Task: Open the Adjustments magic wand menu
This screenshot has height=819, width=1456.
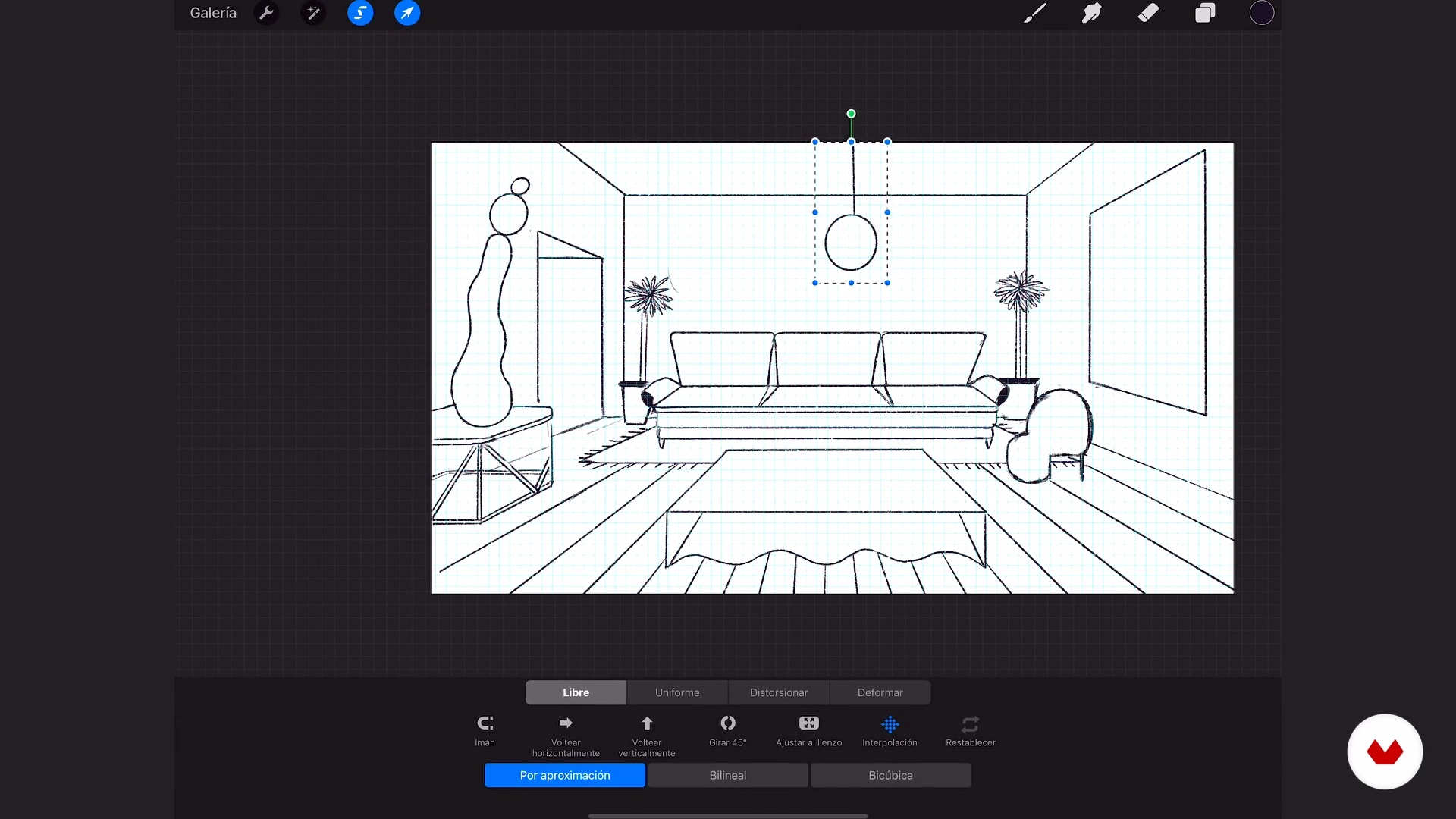Action: click(x=313, y=13)
